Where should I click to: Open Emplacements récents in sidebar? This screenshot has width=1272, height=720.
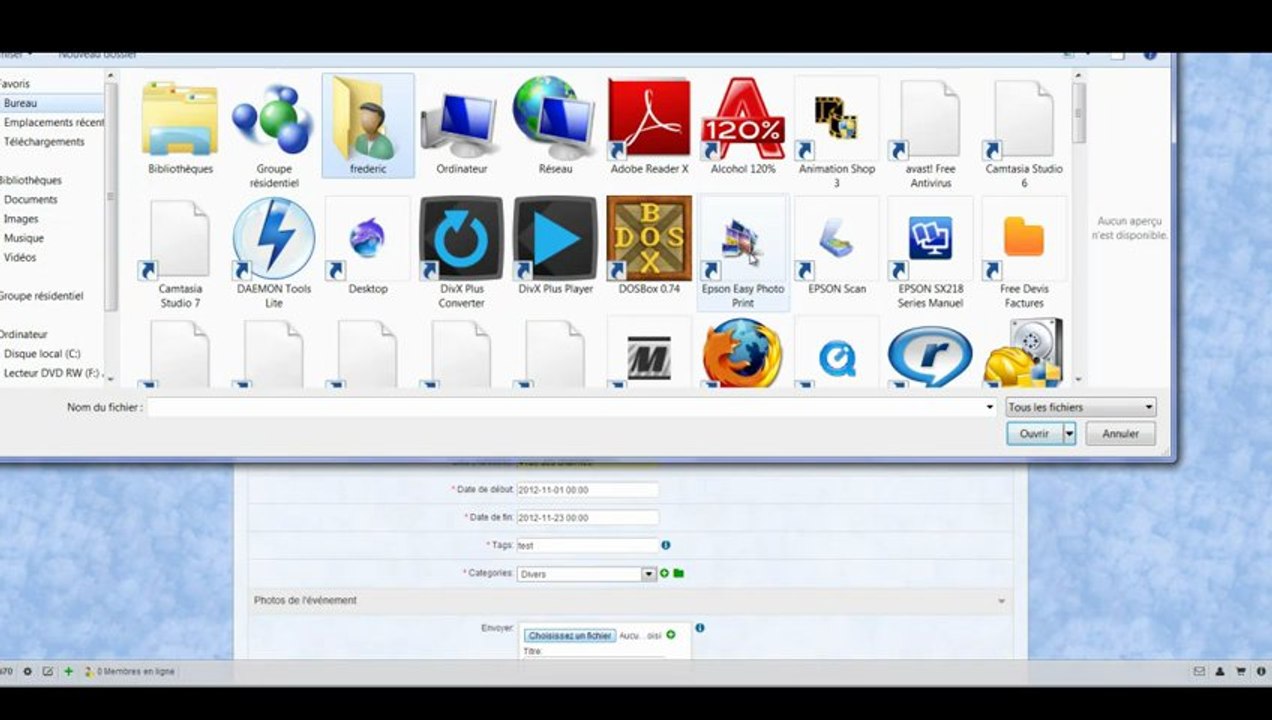click(52, 122)
